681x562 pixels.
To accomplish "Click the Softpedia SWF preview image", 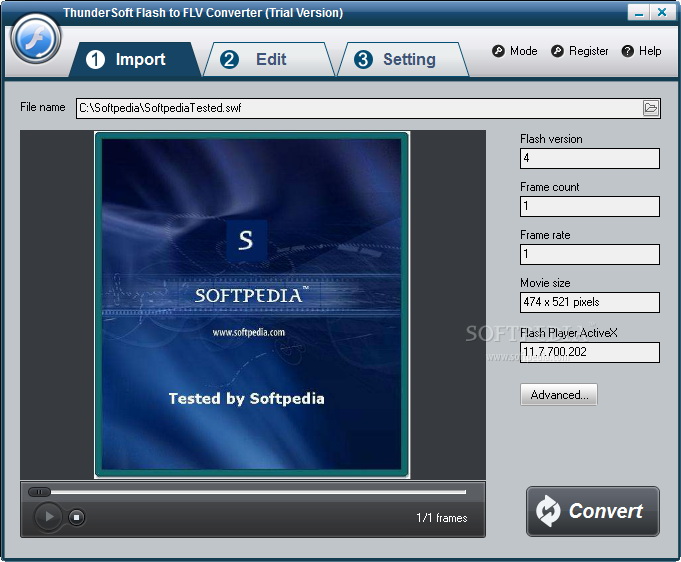I will pyautogui.click(x=252, y=304).
